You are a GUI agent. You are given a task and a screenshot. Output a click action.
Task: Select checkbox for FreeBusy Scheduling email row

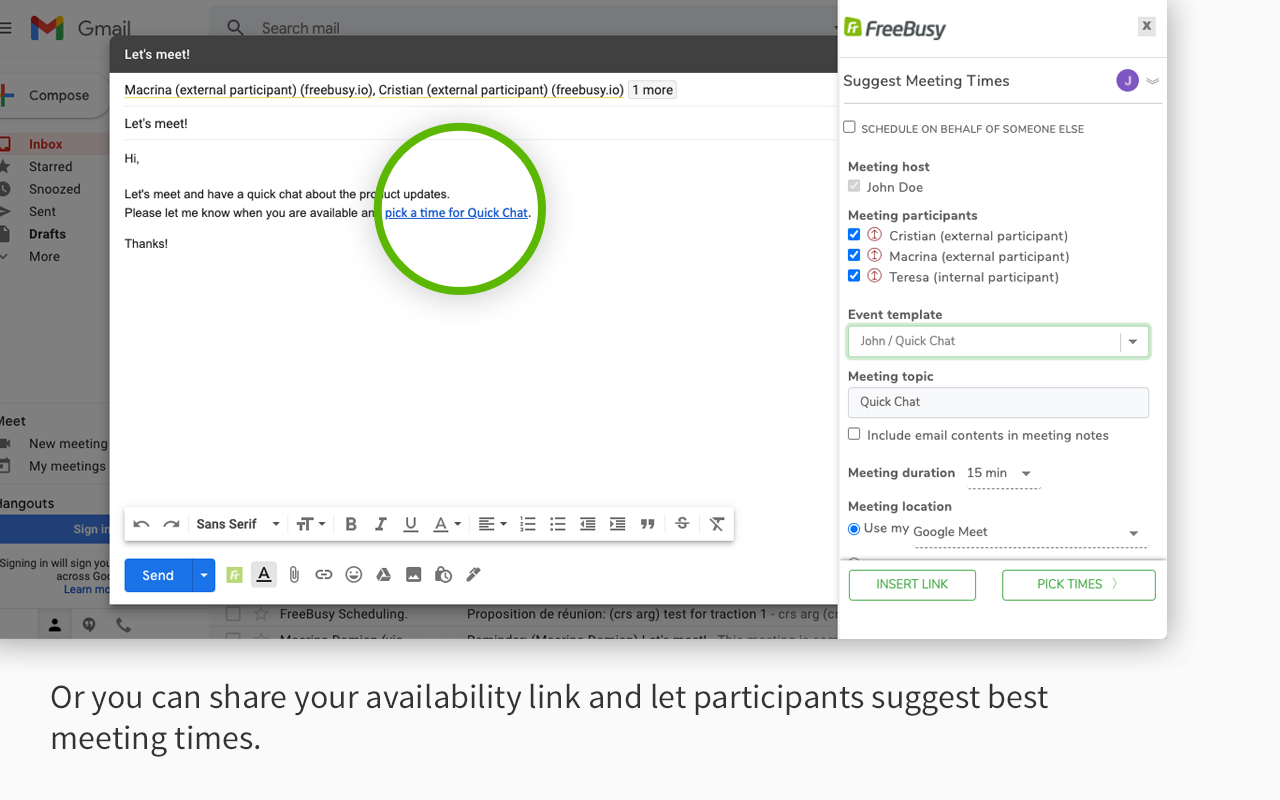(x=232, y=614)
